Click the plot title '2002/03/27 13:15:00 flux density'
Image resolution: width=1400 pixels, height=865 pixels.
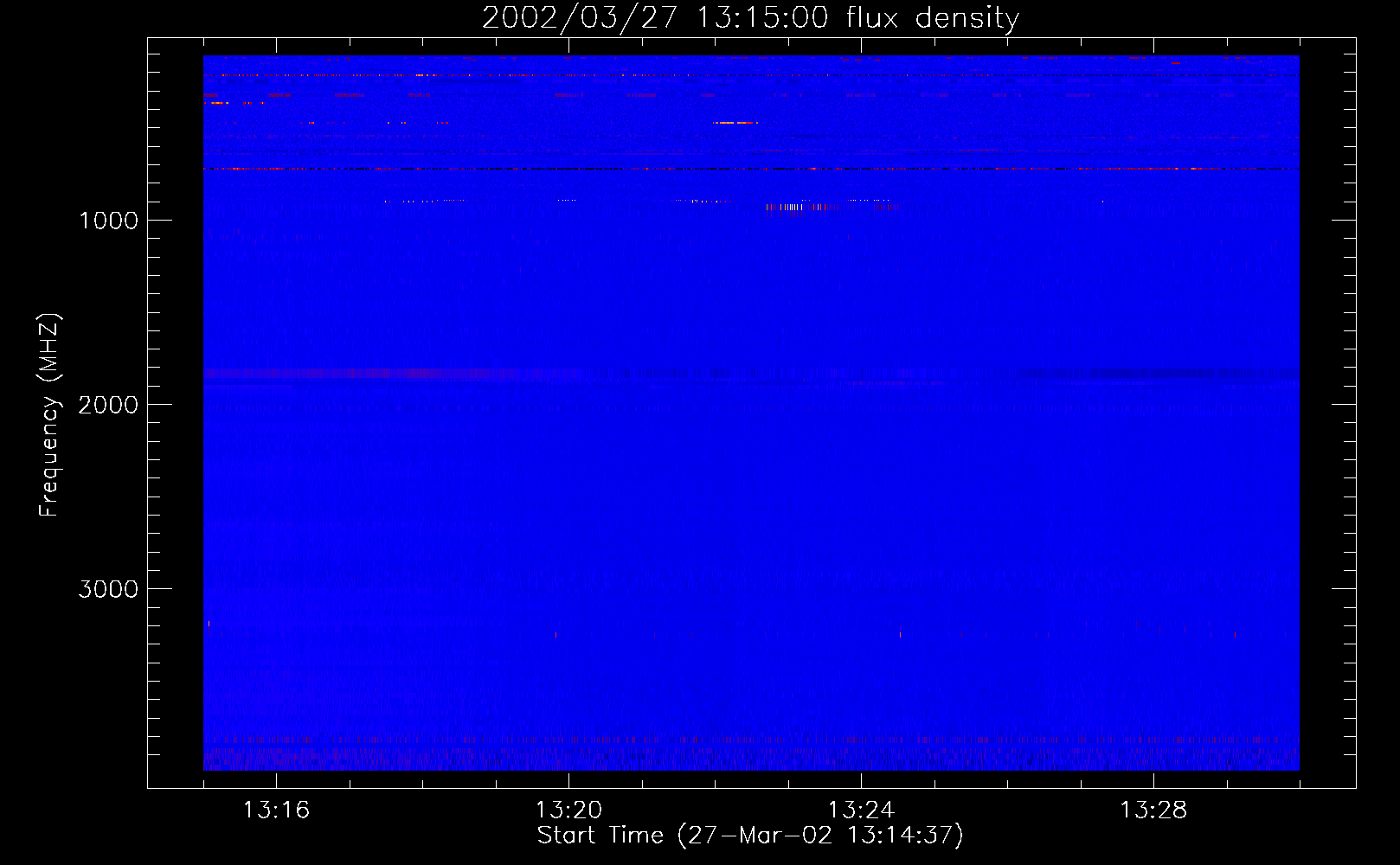coord(750,18)
